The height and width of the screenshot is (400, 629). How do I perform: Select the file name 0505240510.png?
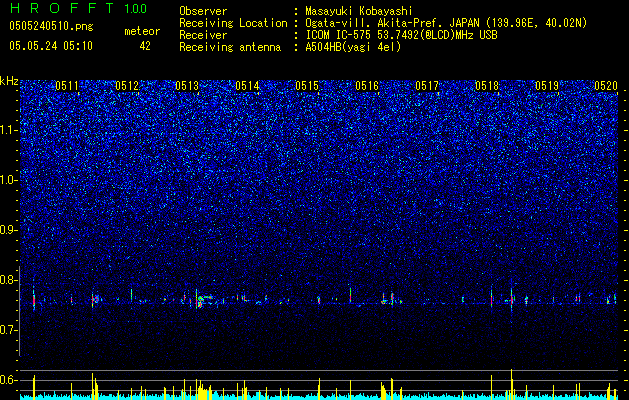(51, 27)
